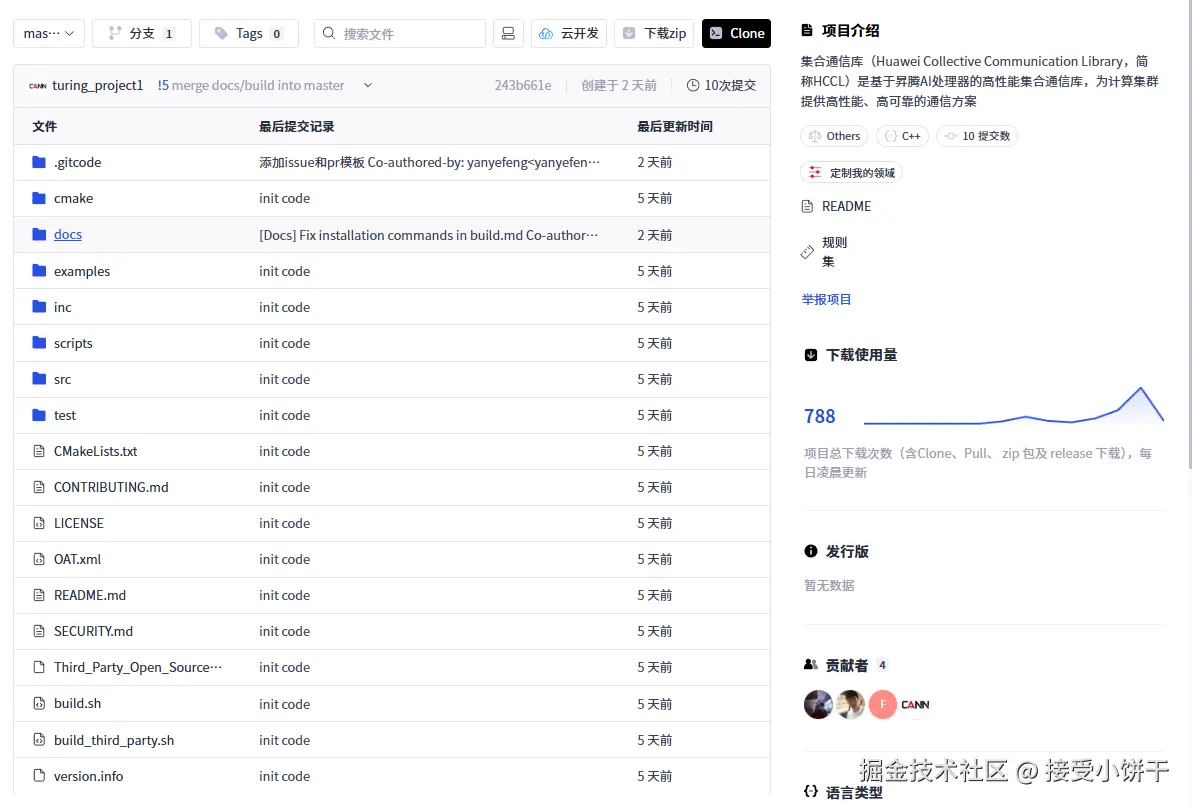The image size is (1192, 807).
Task: Click the OAT.xml file icon
Action: tap(39, 559)
